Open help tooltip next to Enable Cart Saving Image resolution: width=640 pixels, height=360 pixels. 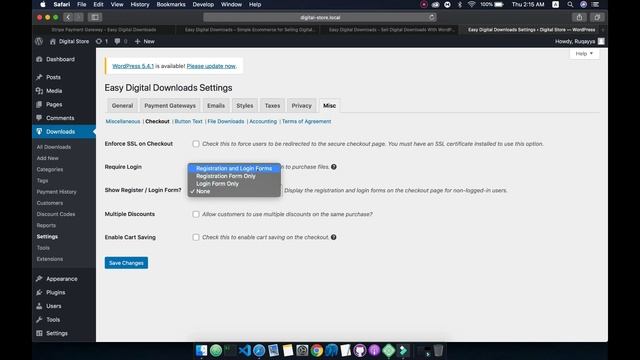[x=333, y=237]
